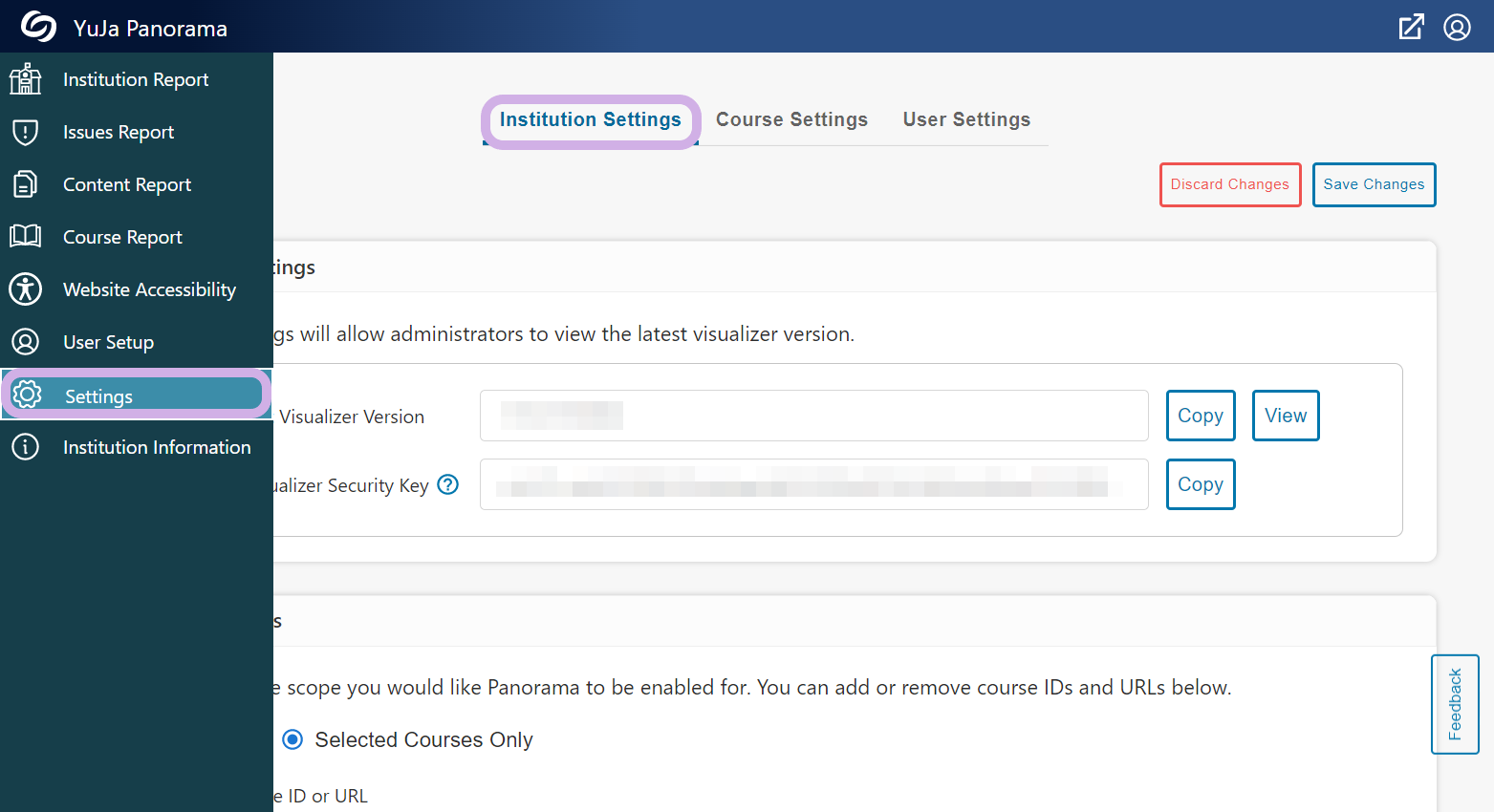This screenshot has height=812, width=1494.
Task: Open Institution Information from sidebar
Action: tap(137, 447)
